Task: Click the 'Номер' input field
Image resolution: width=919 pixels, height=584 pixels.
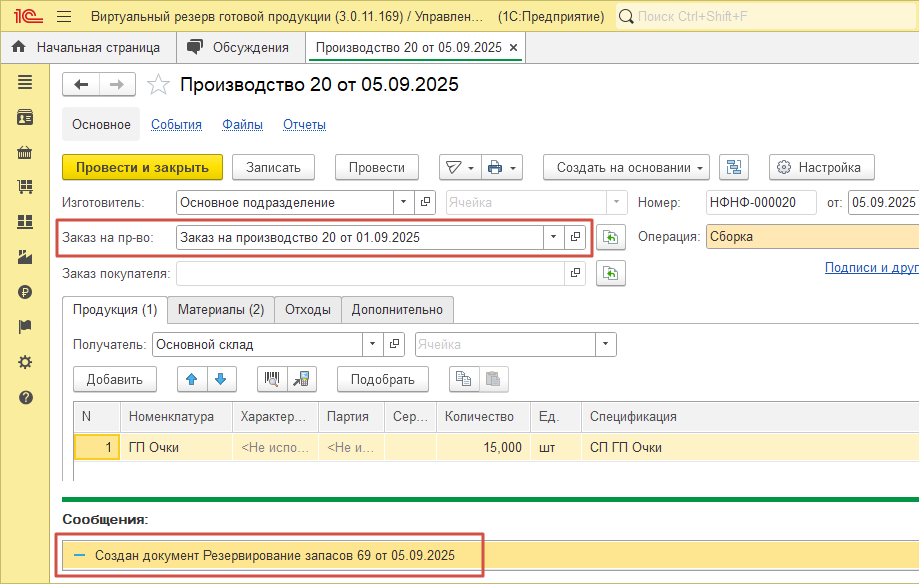Action: click(760, 202)
